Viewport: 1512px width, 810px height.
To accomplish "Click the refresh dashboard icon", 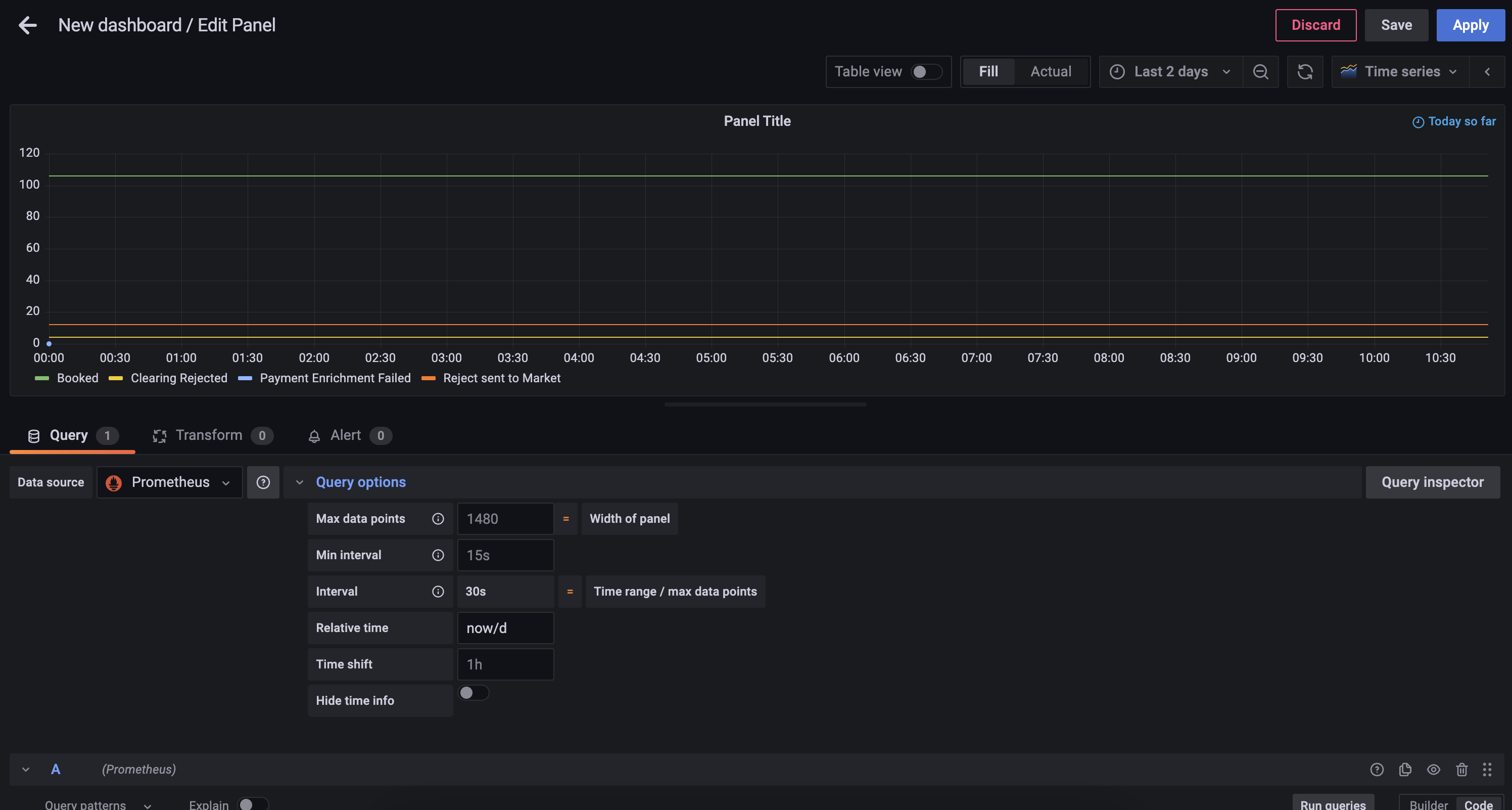I will point(1305,72).
